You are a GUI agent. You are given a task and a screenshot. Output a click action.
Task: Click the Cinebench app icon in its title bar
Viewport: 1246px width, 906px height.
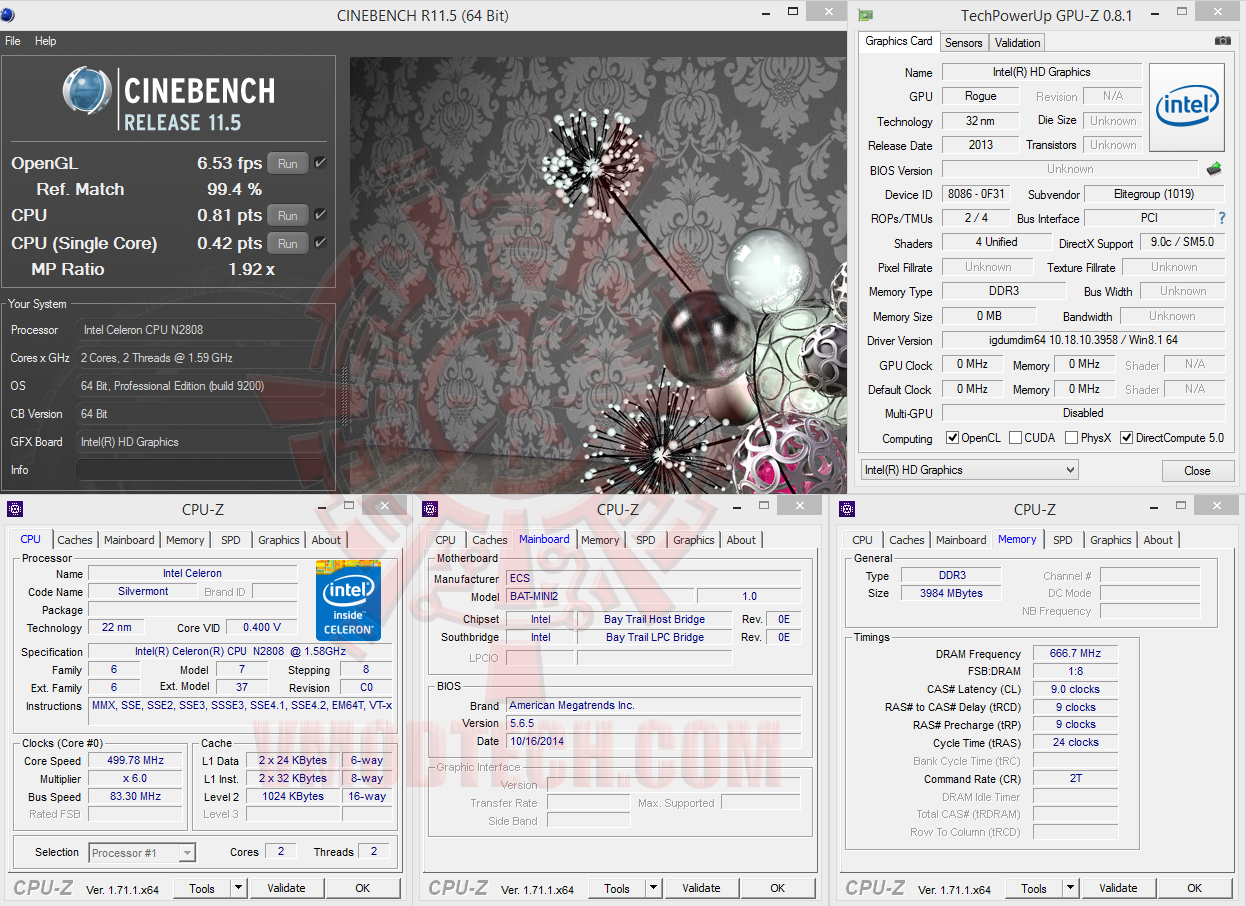point(8,14)
